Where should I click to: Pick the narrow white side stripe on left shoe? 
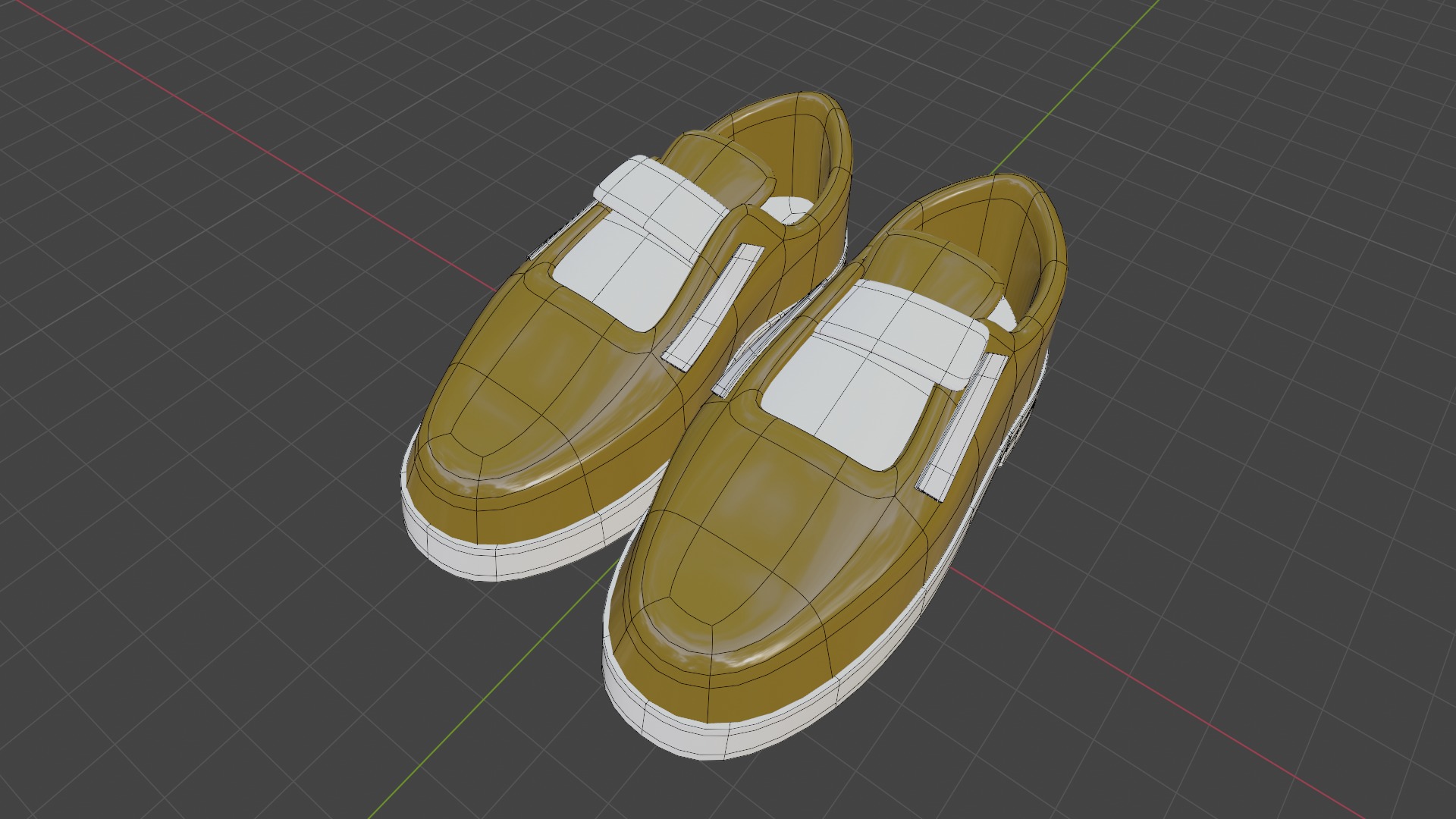(x=711, y=308)
